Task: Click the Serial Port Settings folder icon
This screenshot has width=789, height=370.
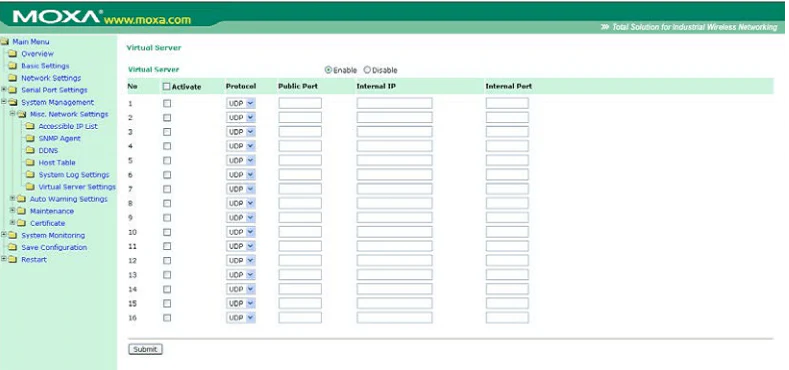Action: (x=13, y=90)
